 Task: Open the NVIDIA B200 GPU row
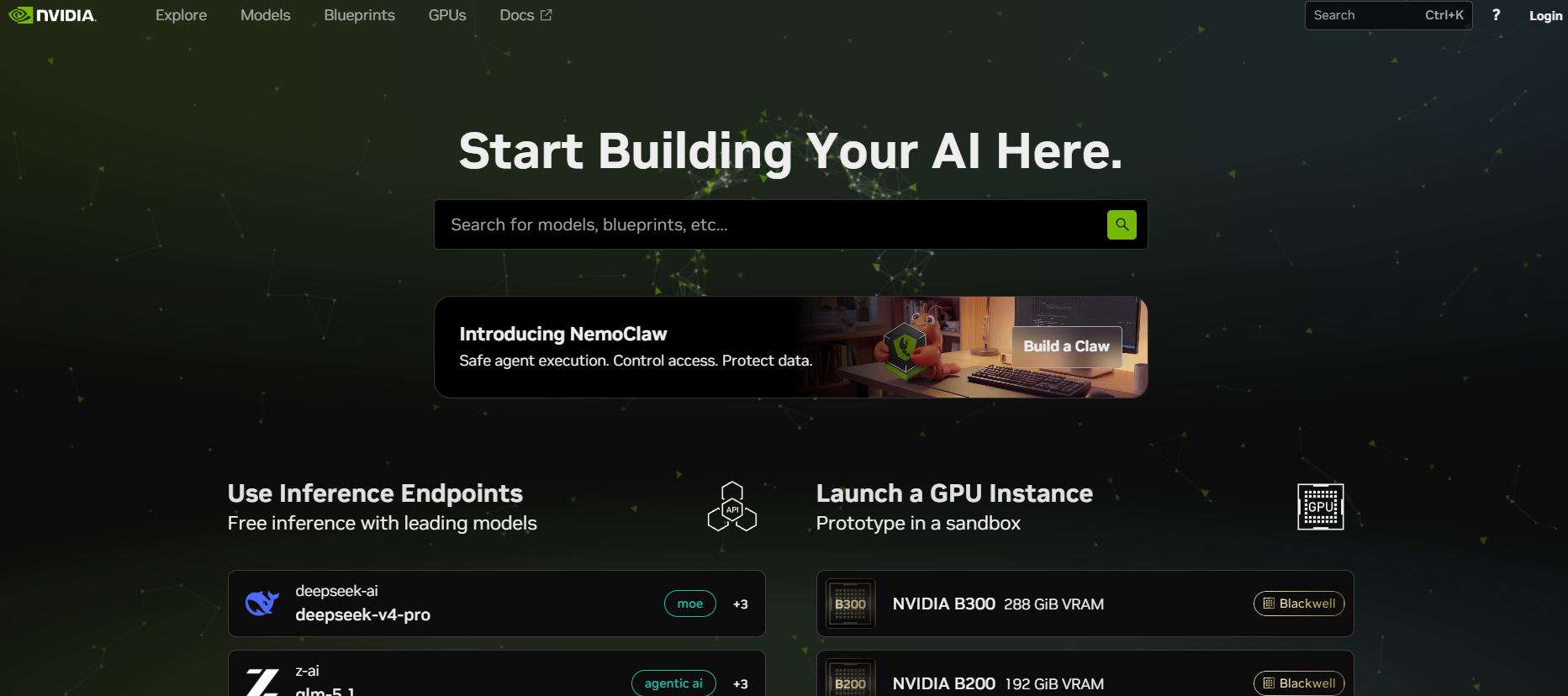click(x=1085, y=673)
